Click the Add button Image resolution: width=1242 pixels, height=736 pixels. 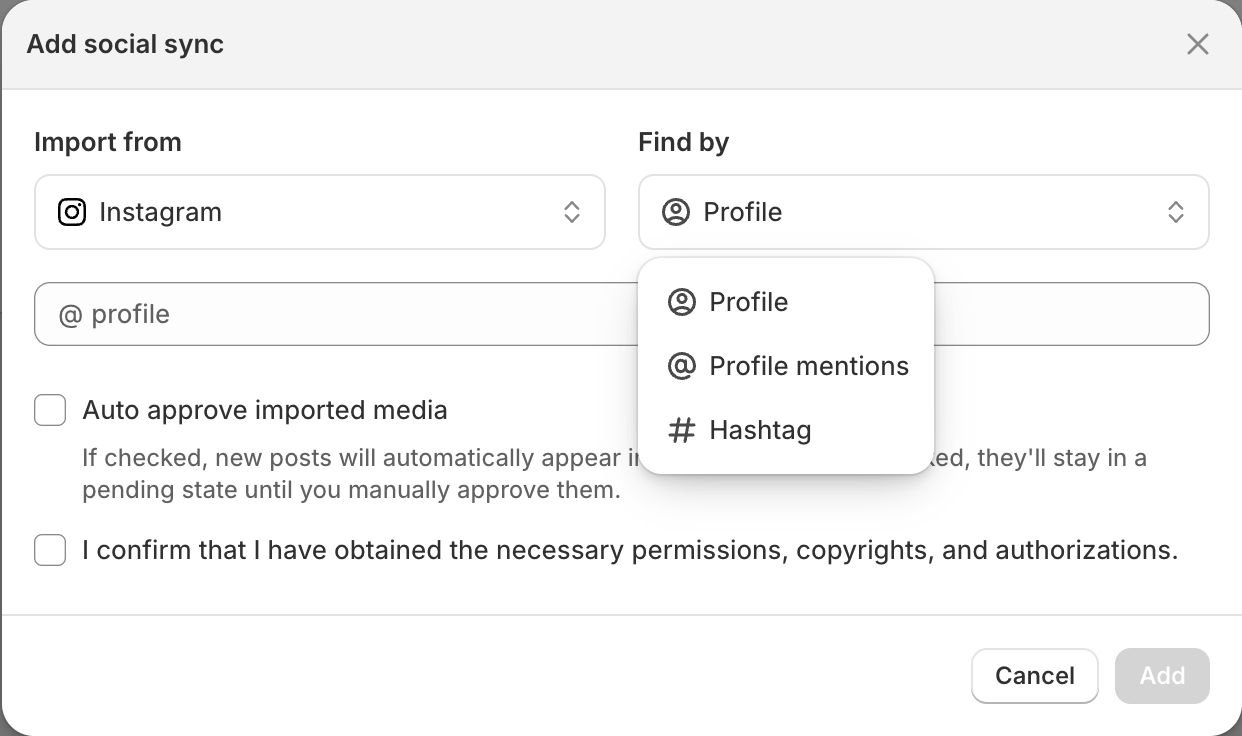tap(1162, 676)
